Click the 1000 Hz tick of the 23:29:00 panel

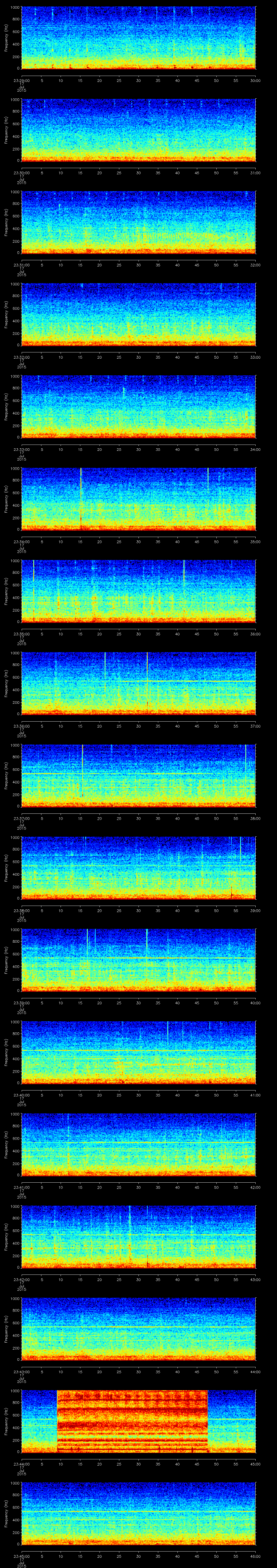(x=15, y=7)
